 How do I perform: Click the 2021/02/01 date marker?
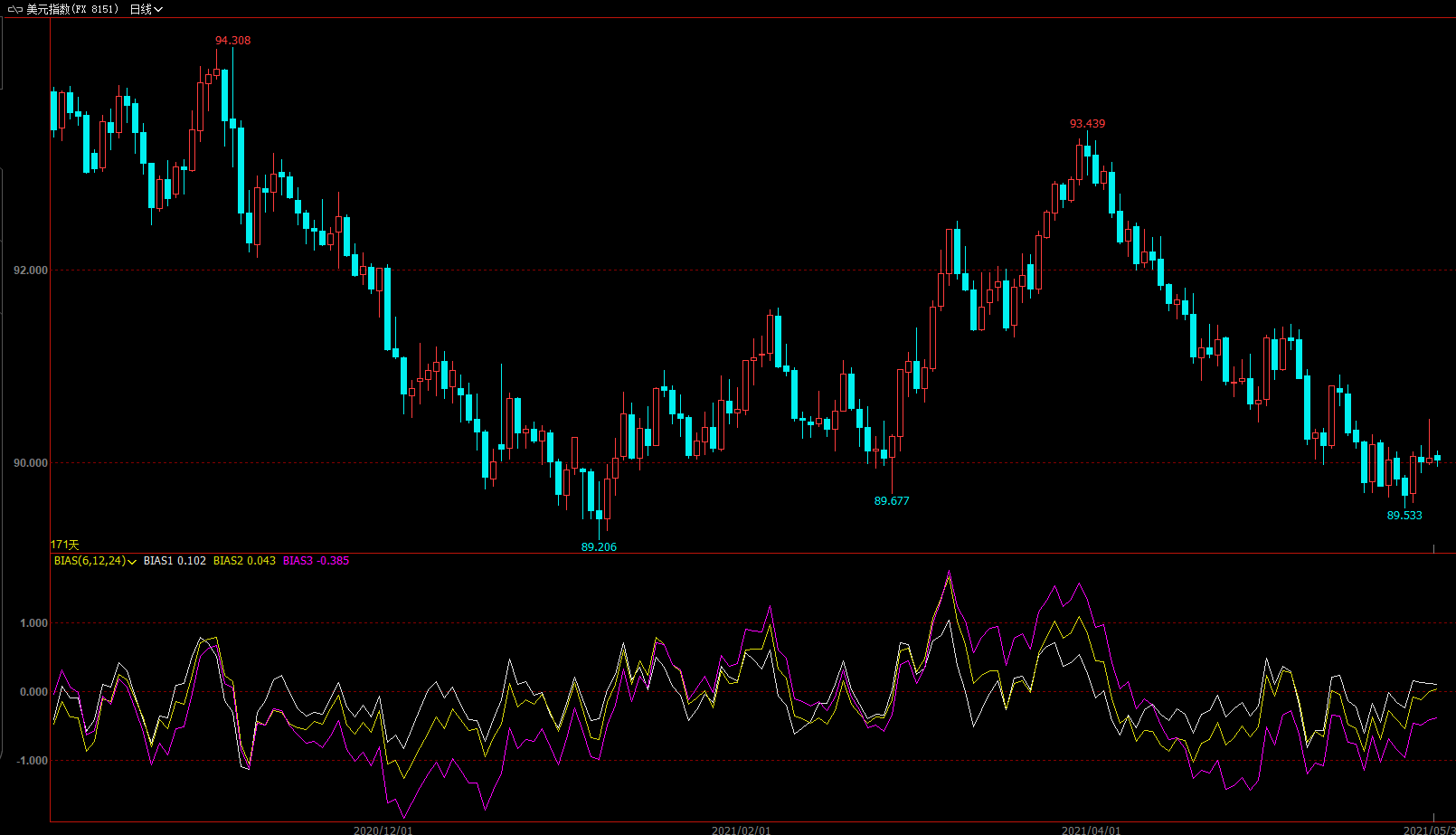click(x=741, y=830)
